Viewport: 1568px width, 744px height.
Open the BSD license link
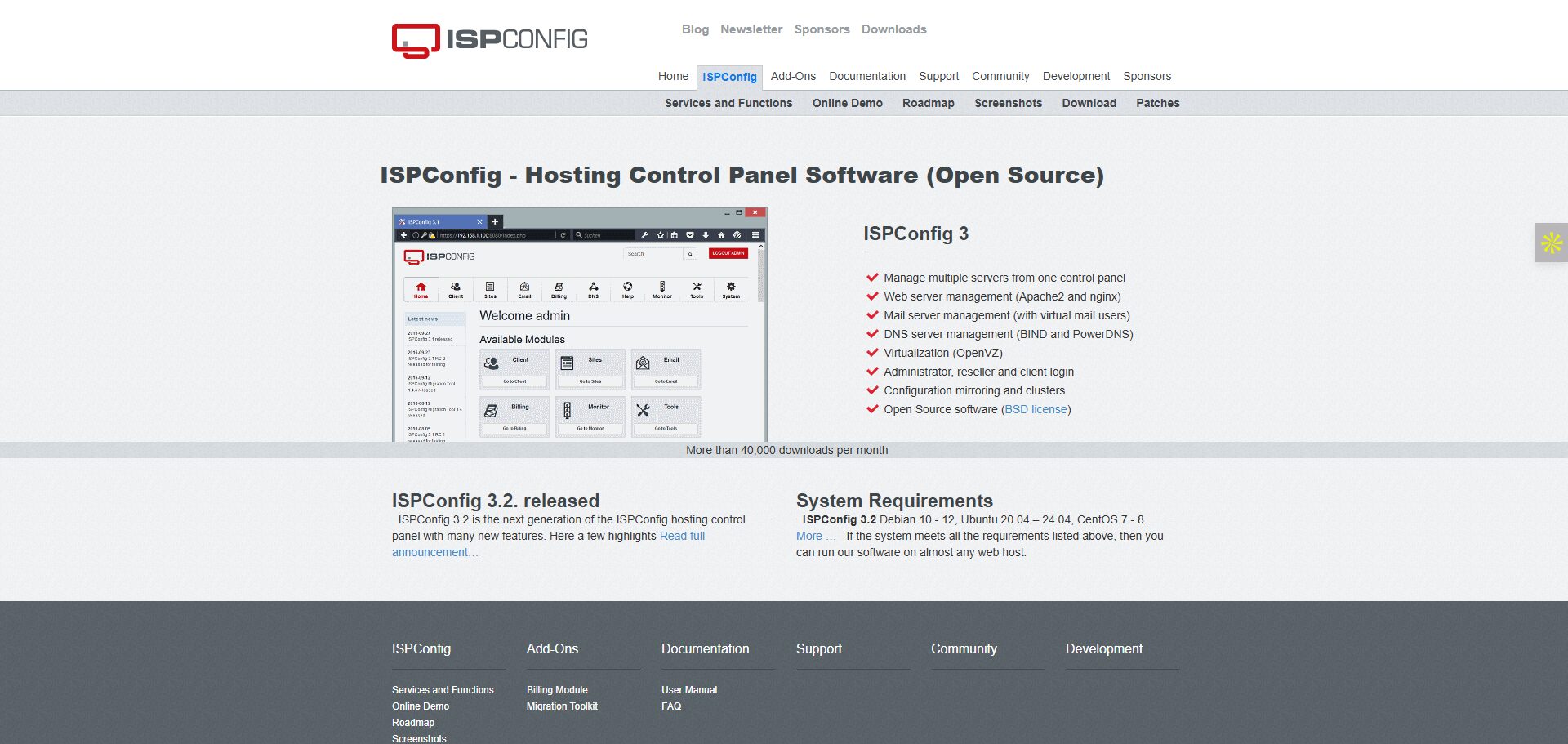(1034, 409)
